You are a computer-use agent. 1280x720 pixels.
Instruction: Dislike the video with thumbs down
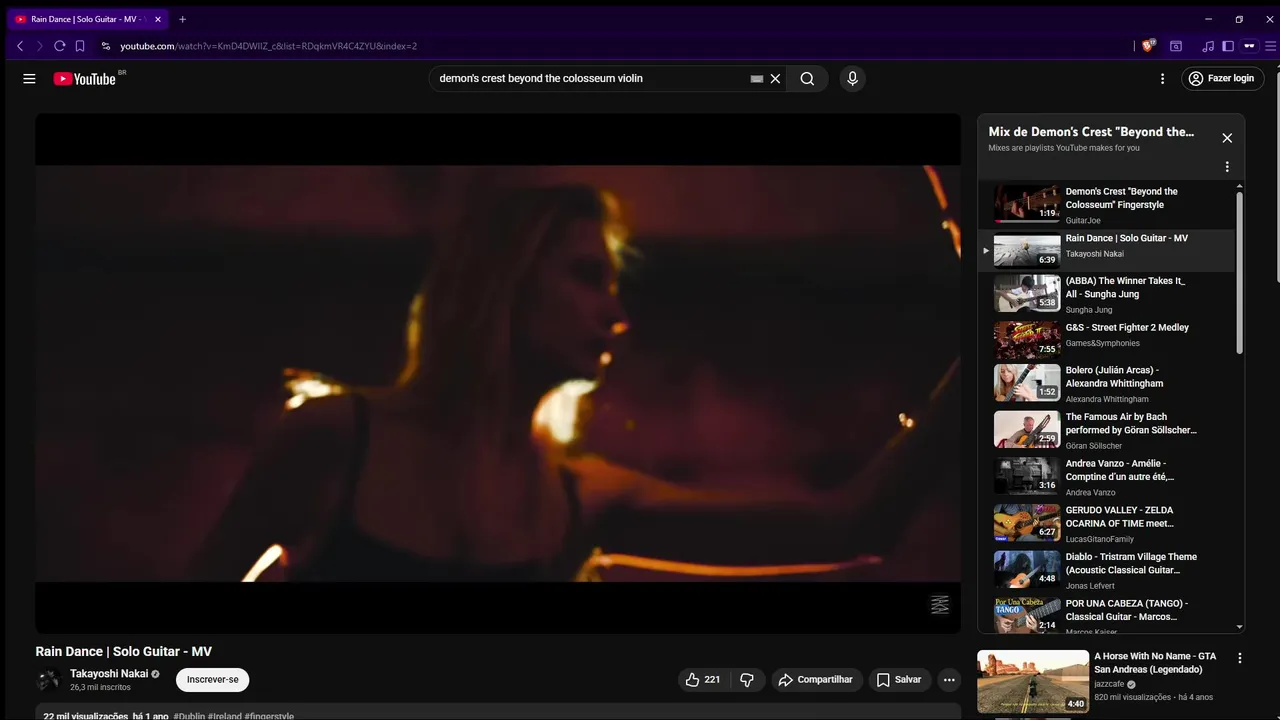747,680
